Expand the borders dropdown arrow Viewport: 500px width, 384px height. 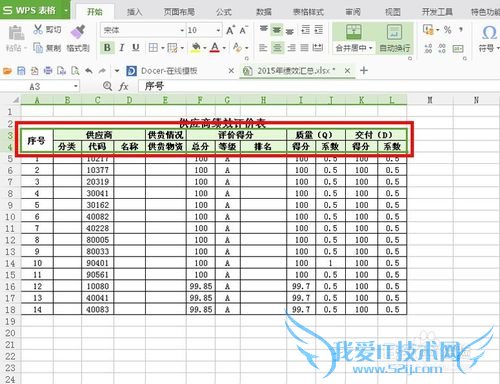(163, 48)
